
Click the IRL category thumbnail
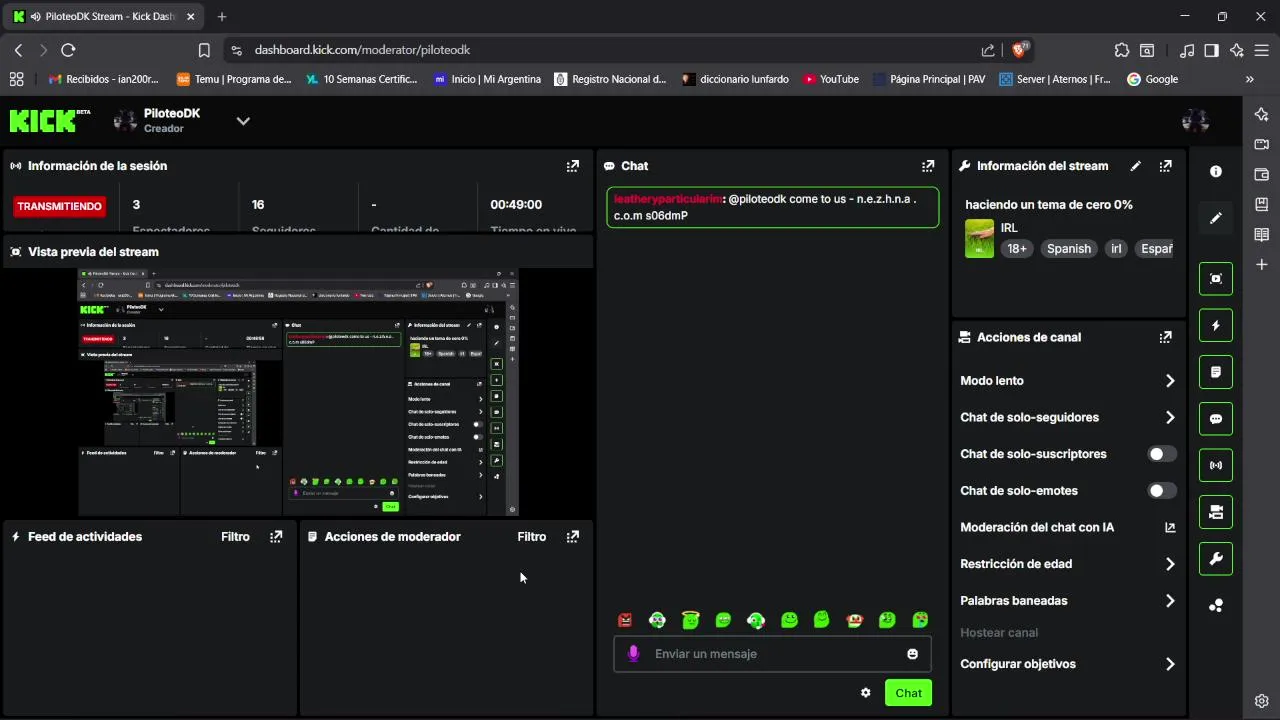point(979,239)
